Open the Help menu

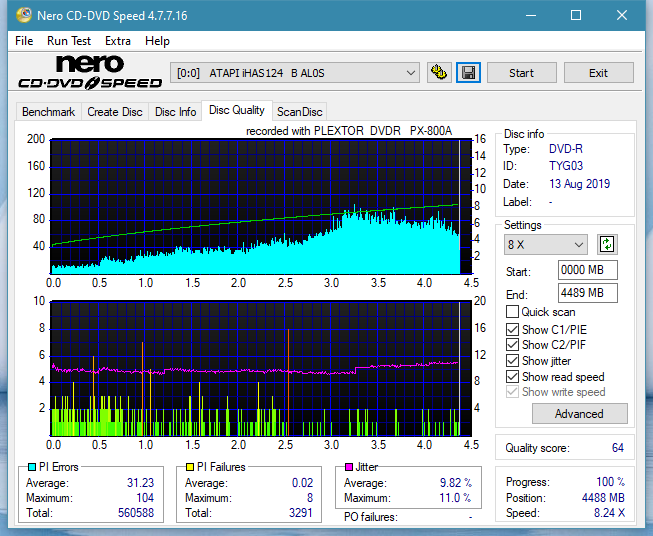click(157, 41)
